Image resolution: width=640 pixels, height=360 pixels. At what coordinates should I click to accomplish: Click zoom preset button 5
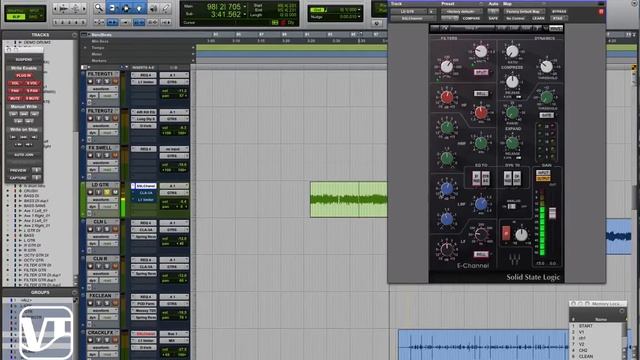83,22
